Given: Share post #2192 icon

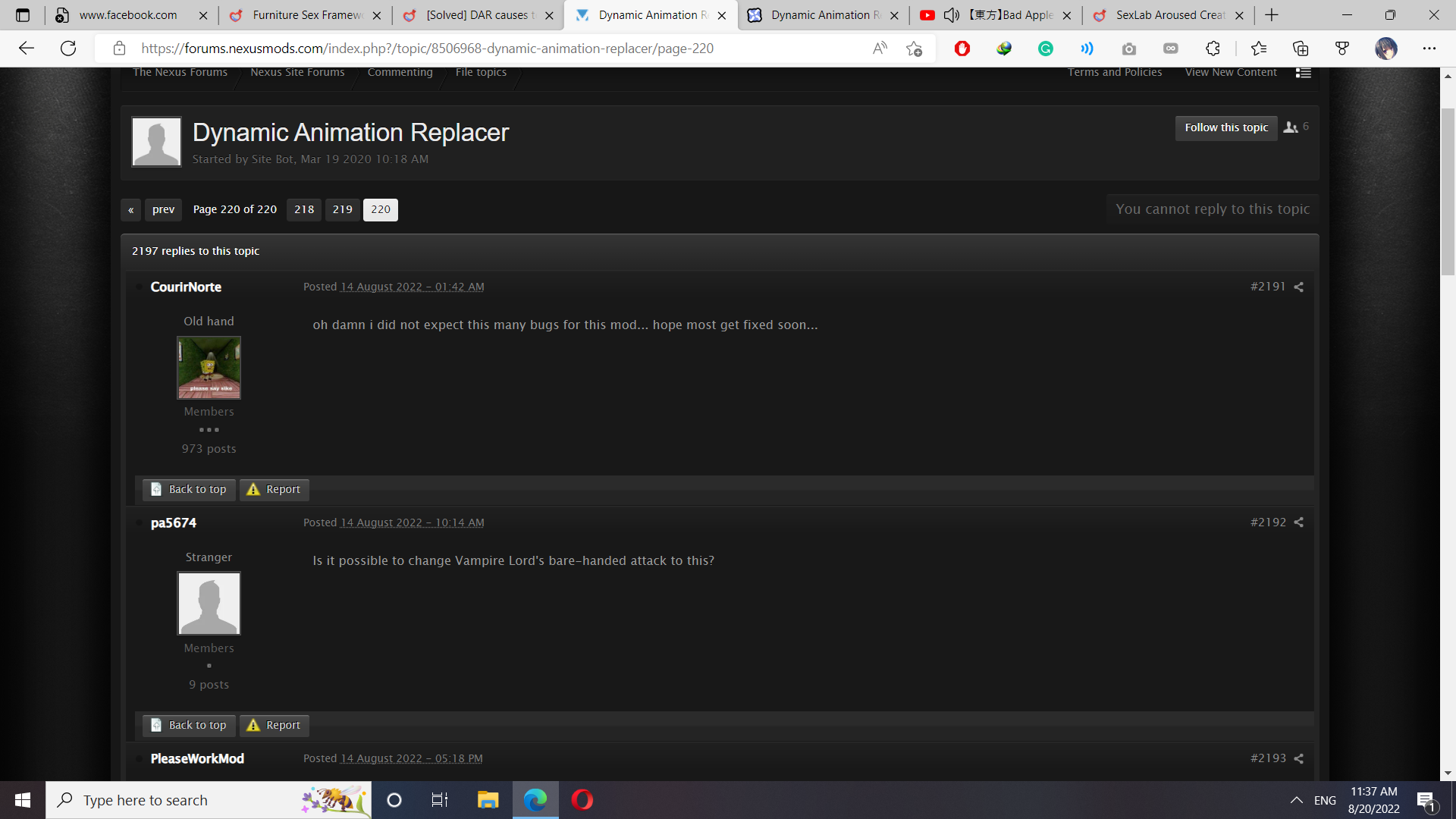Looking at the screenshot, I should pyautogui.click(x=1299, y=522).
